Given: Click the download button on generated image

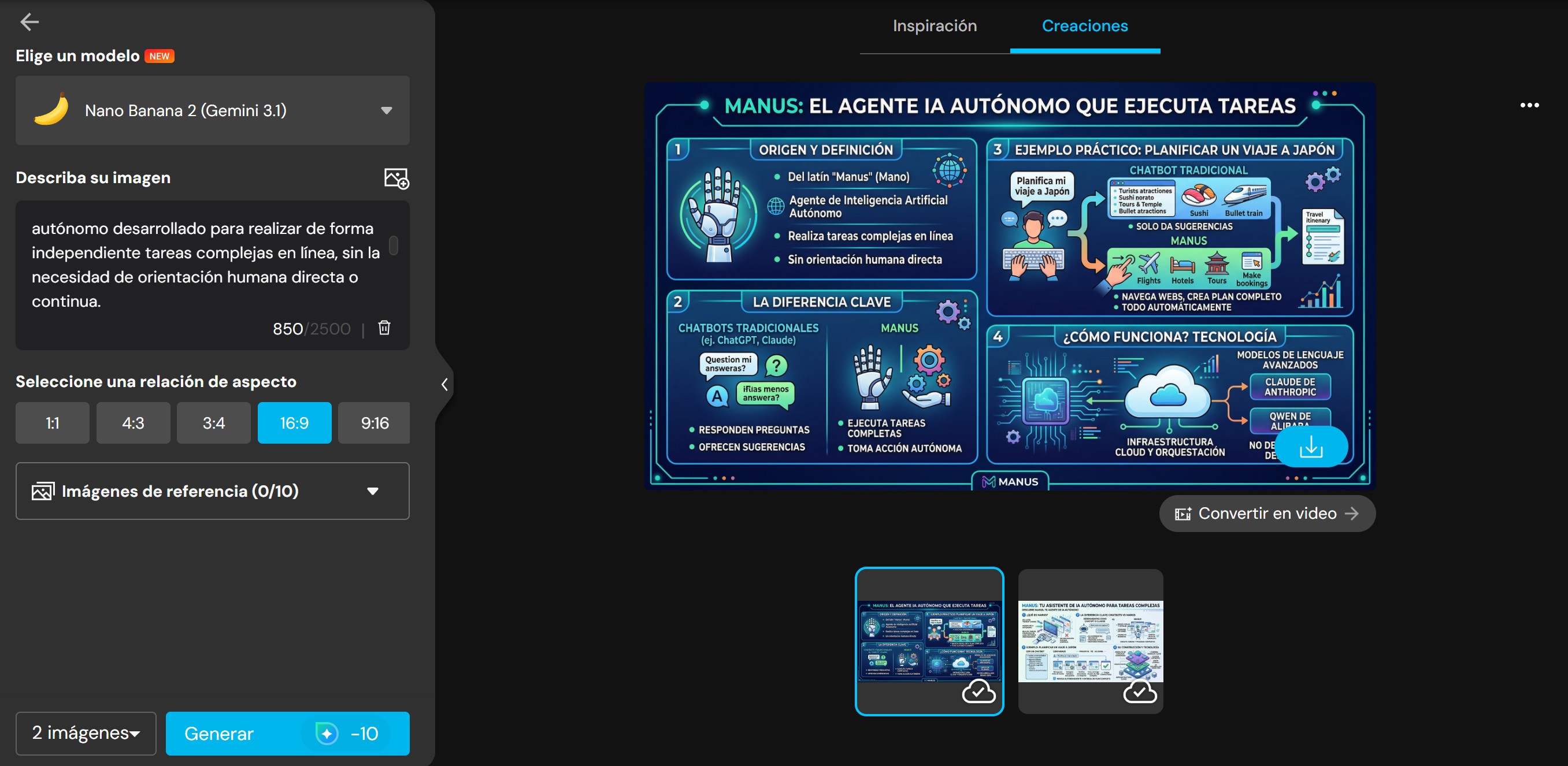Looking at the screenshot, I should tap(1311, 447).
